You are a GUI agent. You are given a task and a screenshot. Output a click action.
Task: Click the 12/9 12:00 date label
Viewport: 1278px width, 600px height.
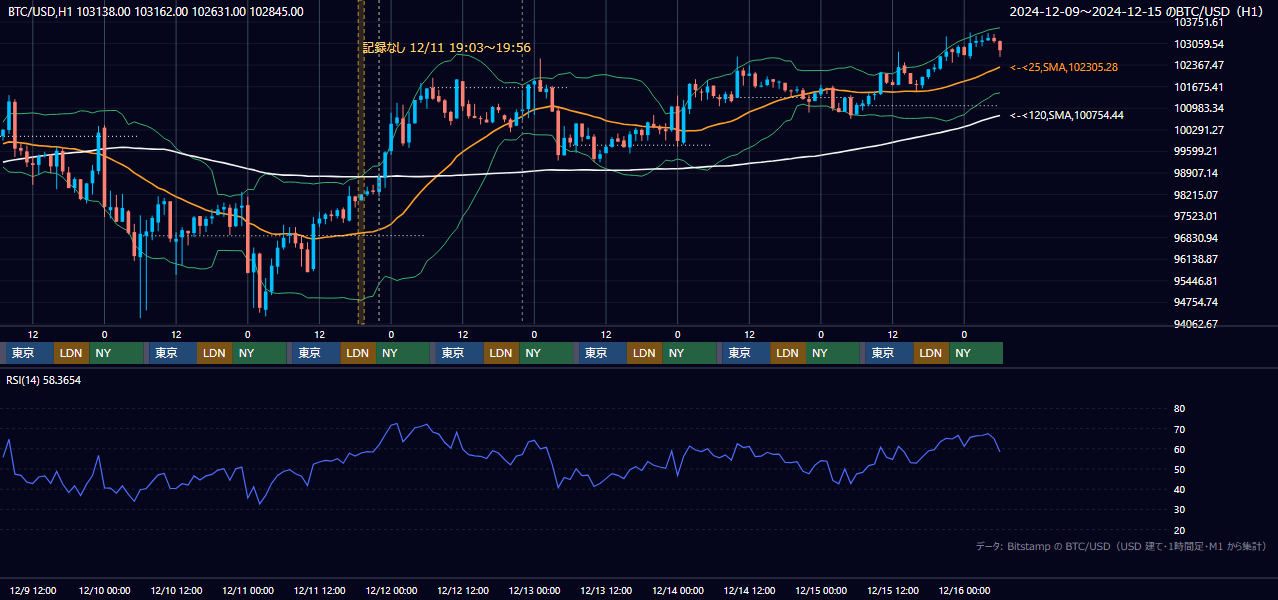[33, 590]
